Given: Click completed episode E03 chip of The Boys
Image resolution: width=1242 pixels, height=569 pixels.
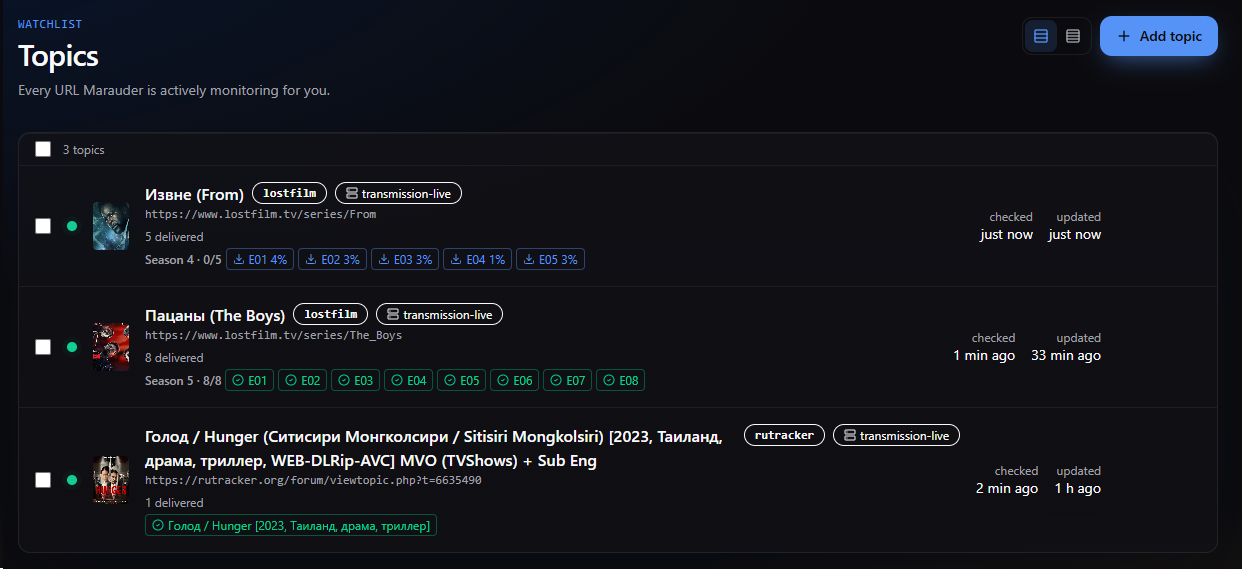Looking at the screenshot, I should [355, 380].
